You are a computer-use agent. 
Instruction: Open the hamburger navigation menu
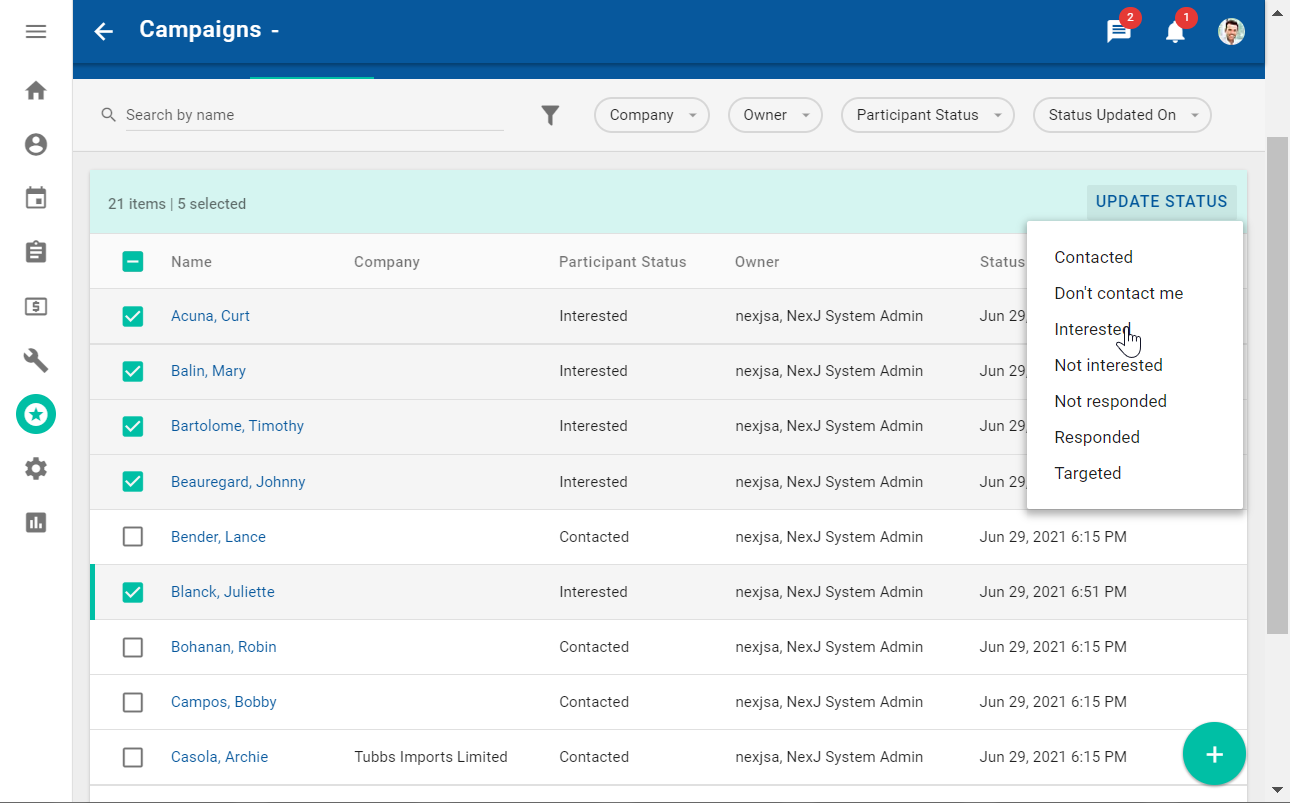point(36,31)
